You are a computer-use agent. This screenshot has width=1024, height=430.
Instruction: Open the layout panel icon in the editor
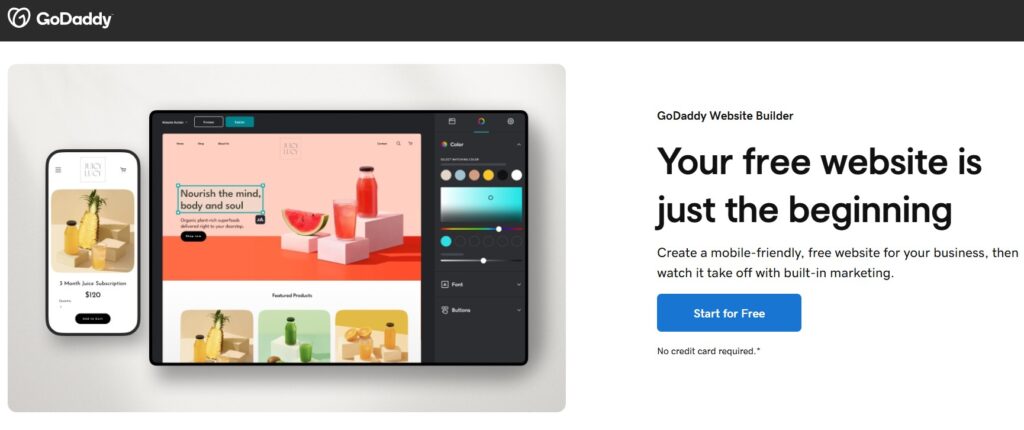pyautogui.click(x=452, y=121)
